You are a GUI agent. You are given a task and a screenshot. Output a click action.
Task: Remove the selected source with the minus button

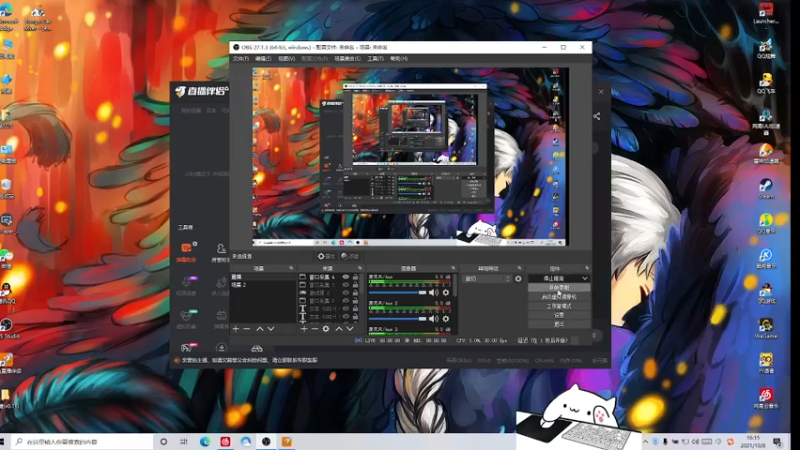pyautogui.click(x=315, y=329)
